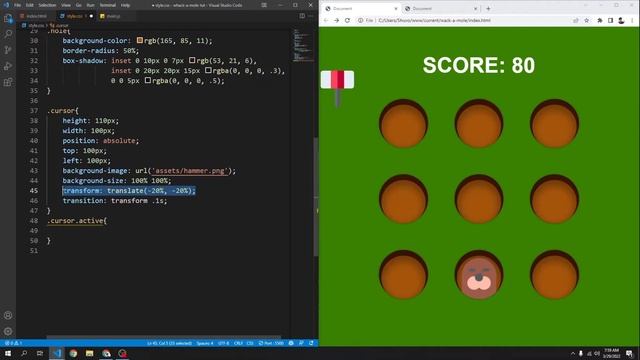Image resolution: width=640 pixels, height=360 pixels.
Task: Click the code minimap in the editor
Action: coord(302,45)
